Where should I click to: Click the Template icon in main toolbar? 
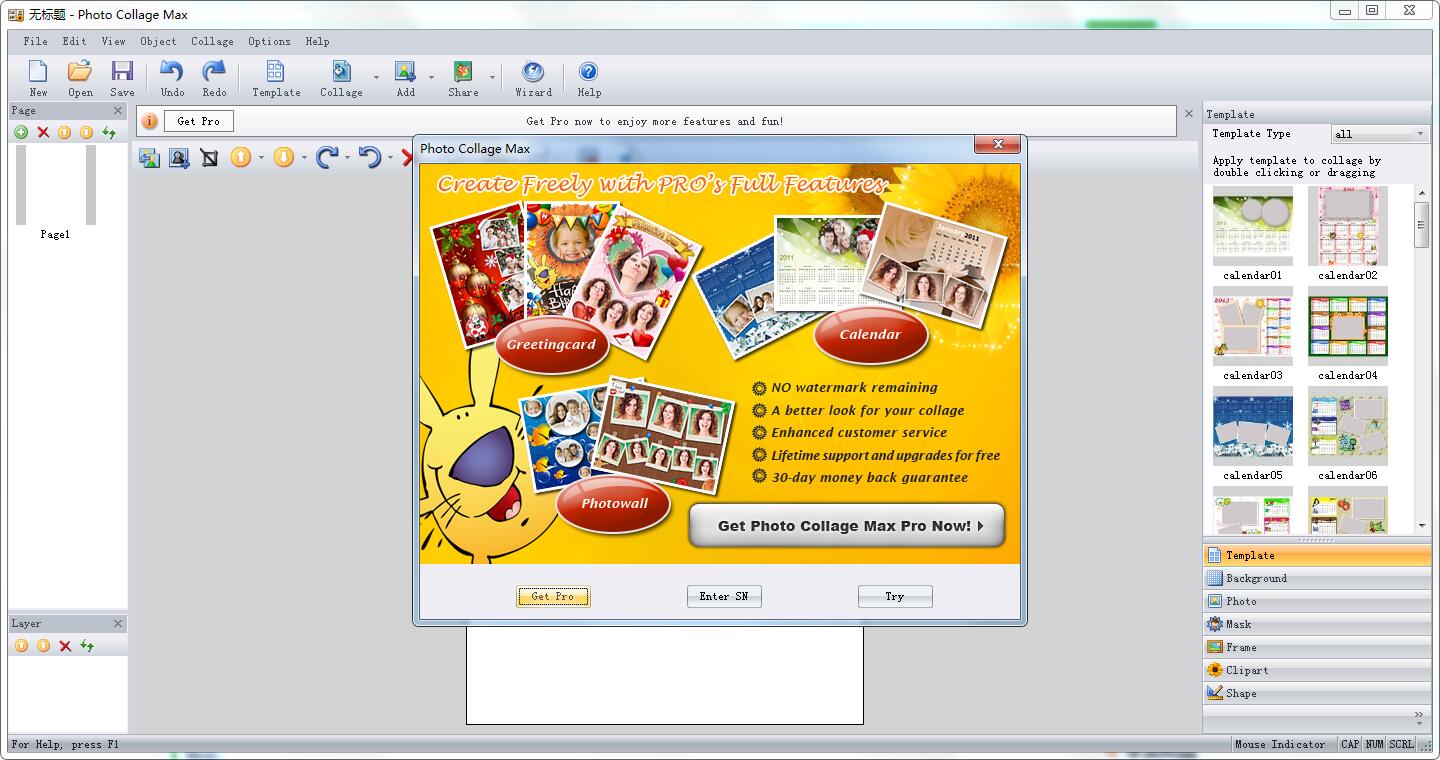point(275,72)
